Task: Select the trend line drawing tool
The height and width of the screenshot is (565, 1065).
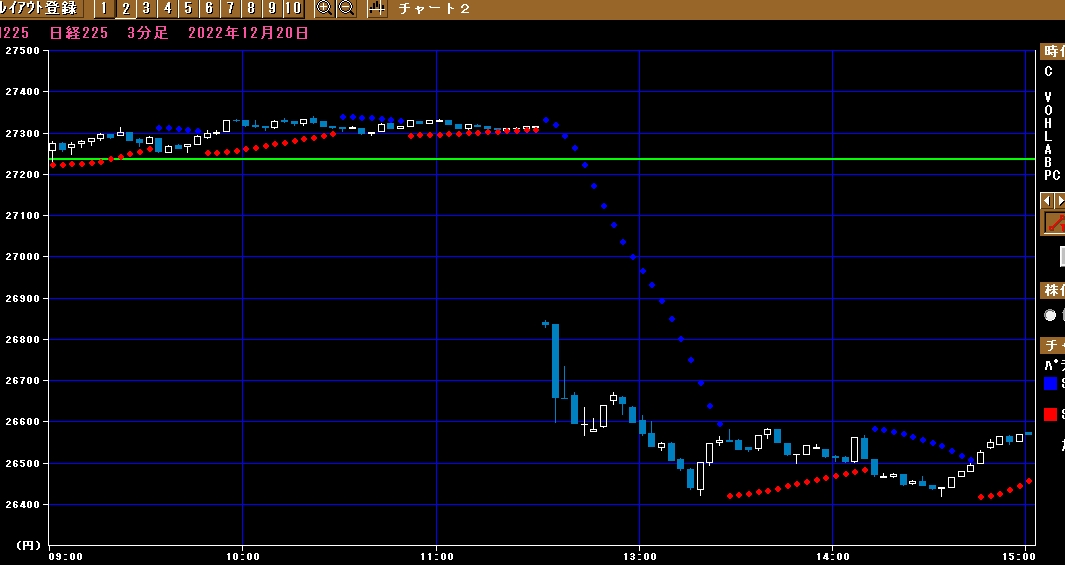Action: 1055,223
